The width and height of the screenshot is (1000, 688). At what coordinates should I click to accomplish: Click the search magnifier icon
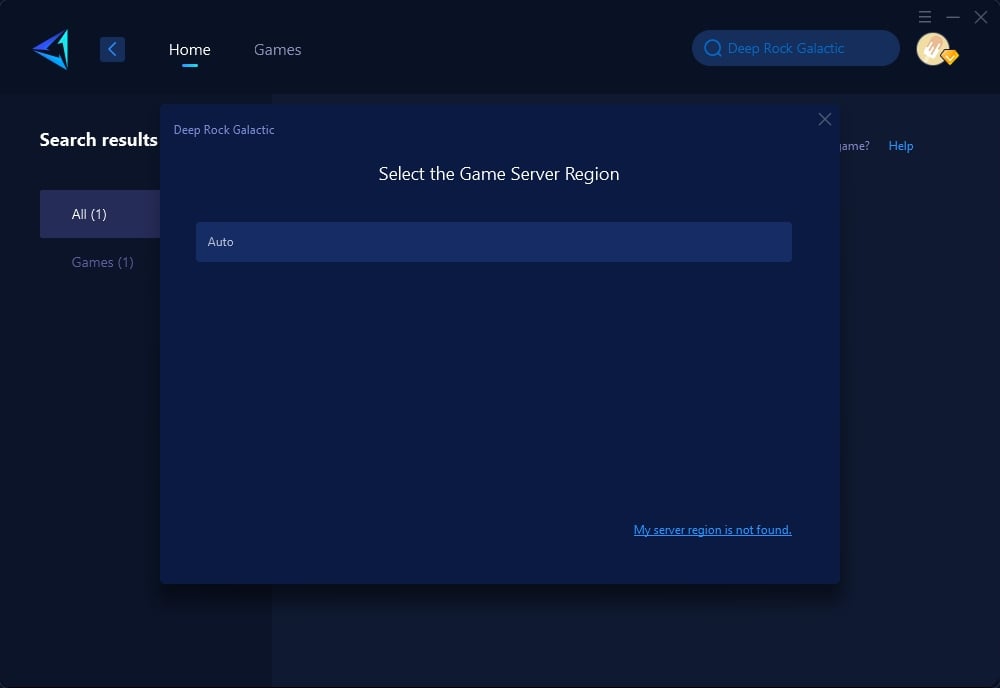(x=712, y=48)
